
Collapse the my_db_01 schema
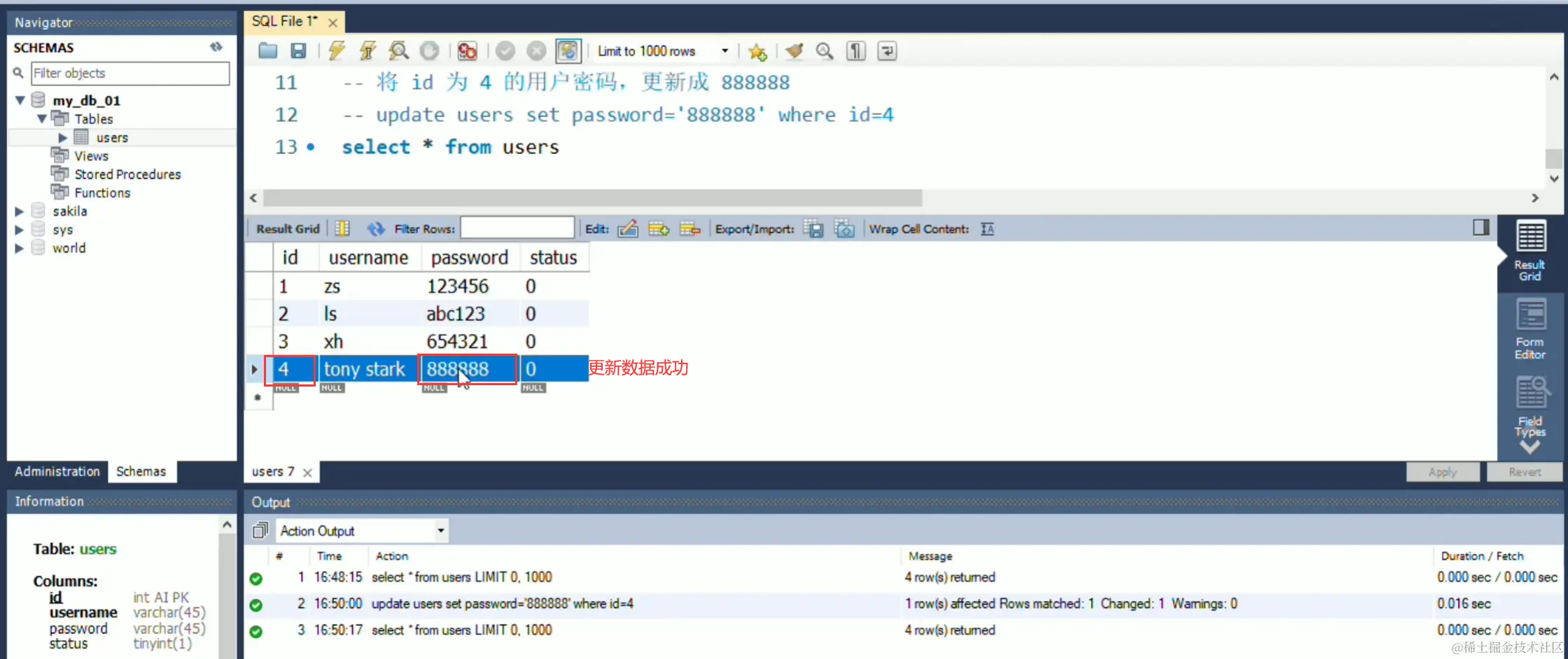coord(20,100)
